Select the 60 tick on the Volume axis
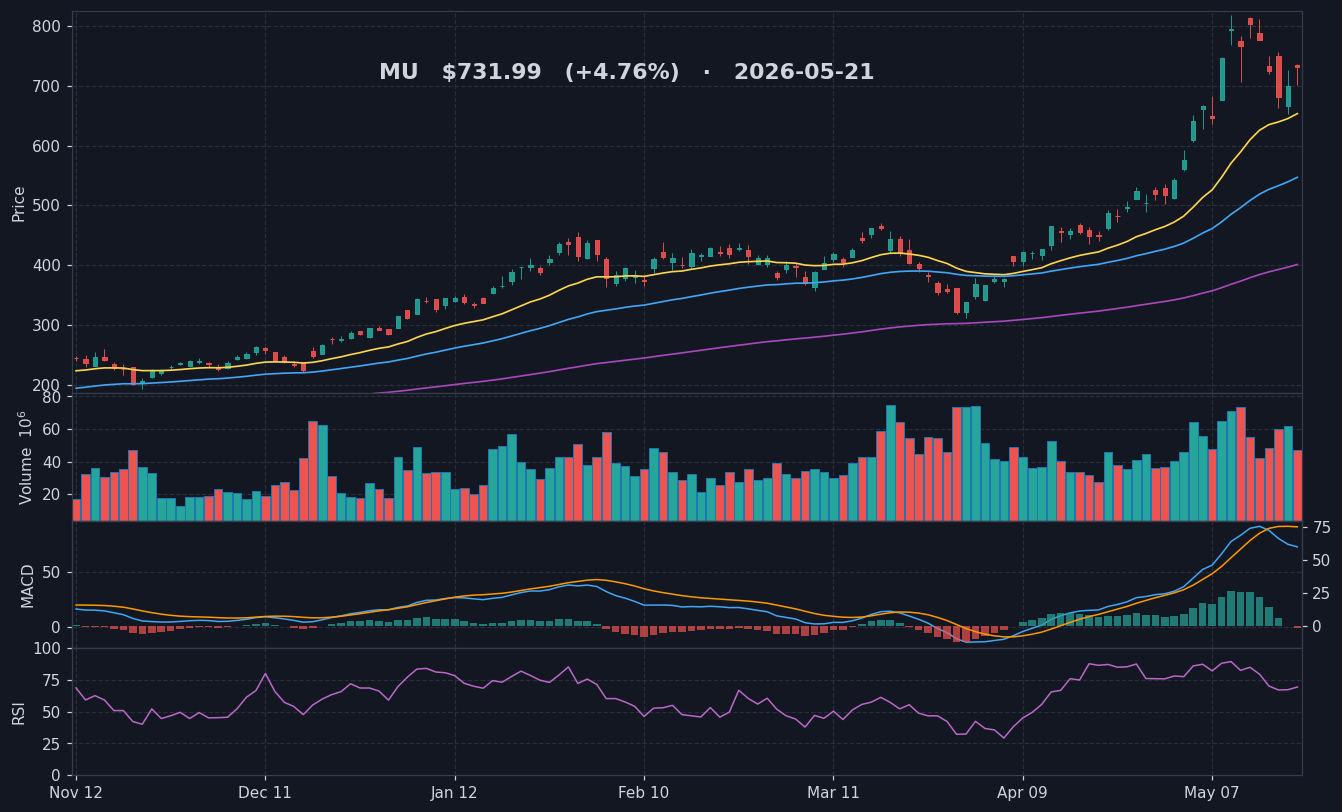1342x812 pixels. tap(52, 430)
